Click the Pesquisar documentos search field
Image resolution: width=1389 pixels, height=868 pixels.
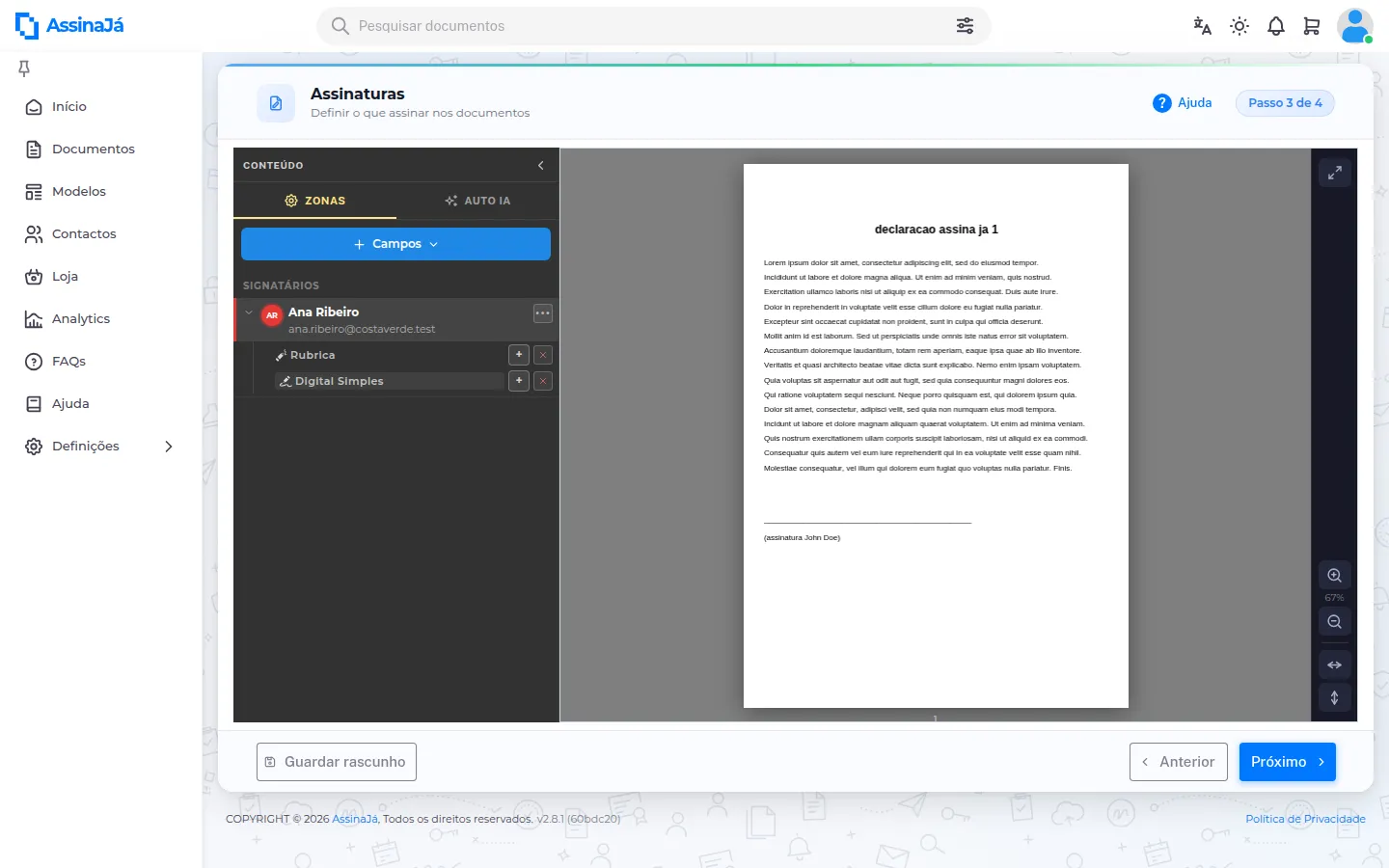[653, 26]
